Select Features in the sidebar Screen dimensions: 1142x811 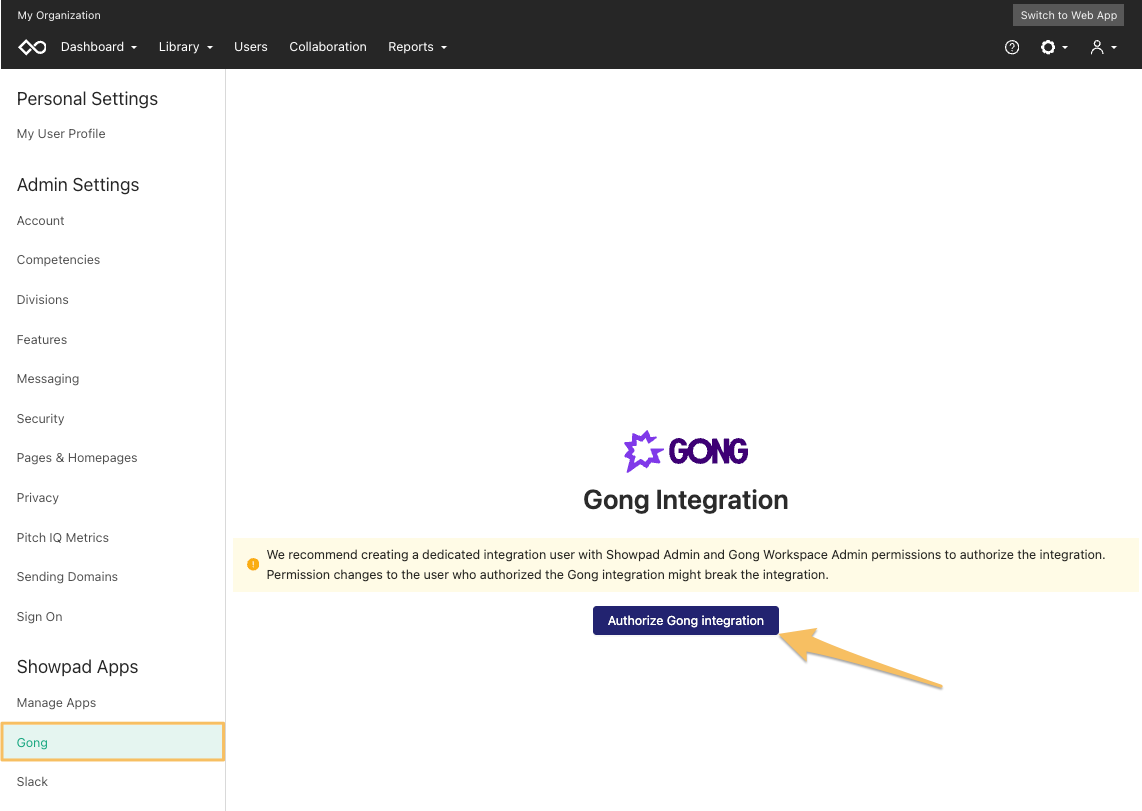click(42, 339)
